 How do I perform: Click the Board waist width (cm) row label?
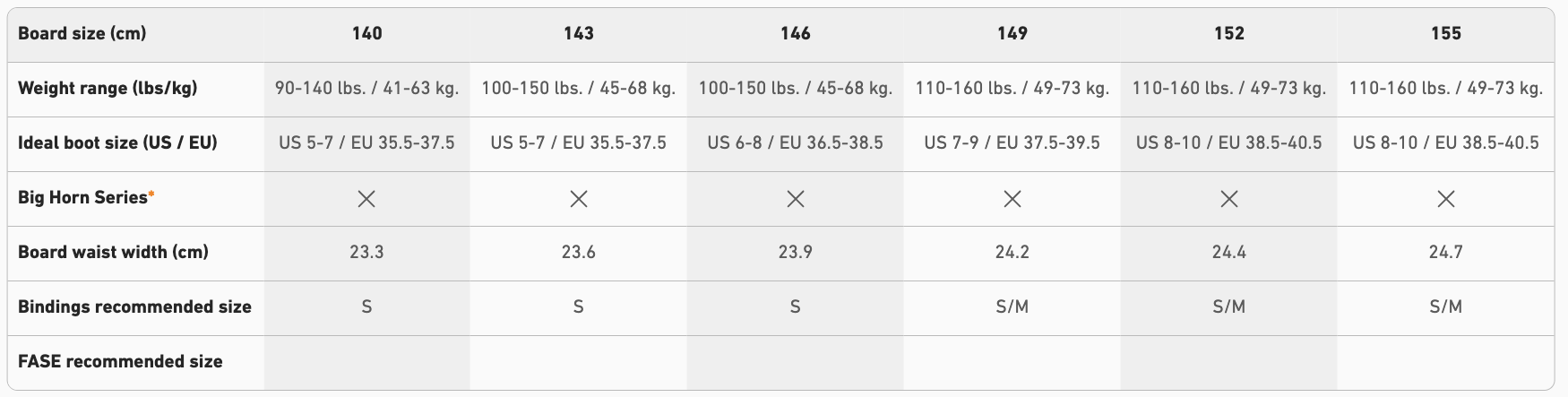click(x=113, y=252)
